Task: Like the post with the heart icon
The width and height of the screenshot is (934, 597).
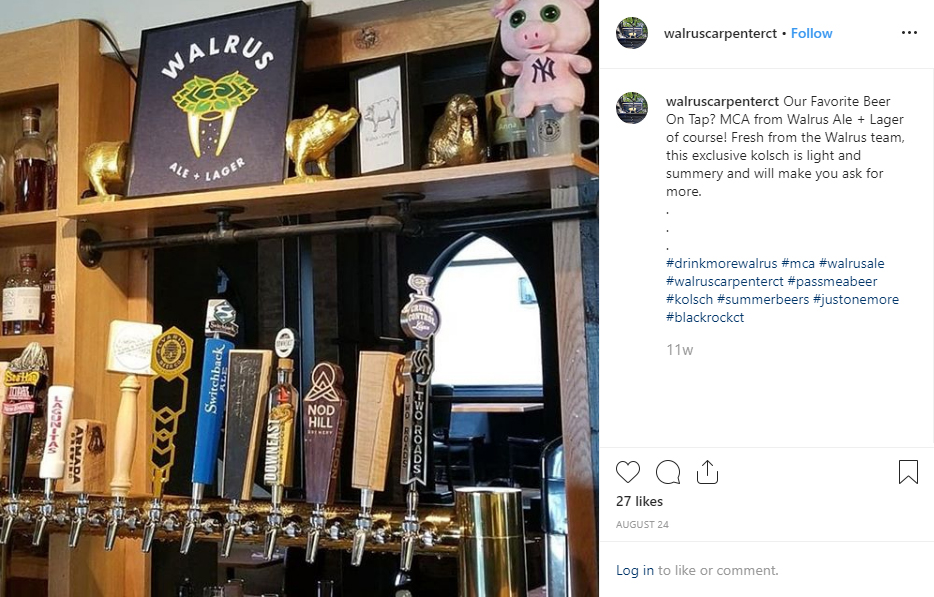Action: point(628,472)
